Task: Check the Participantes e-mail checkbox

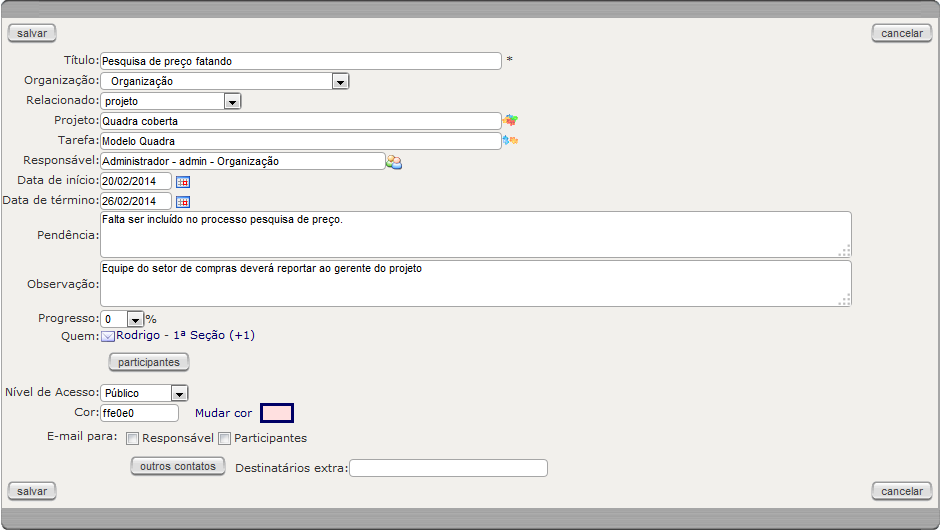Action: (224, 438)
